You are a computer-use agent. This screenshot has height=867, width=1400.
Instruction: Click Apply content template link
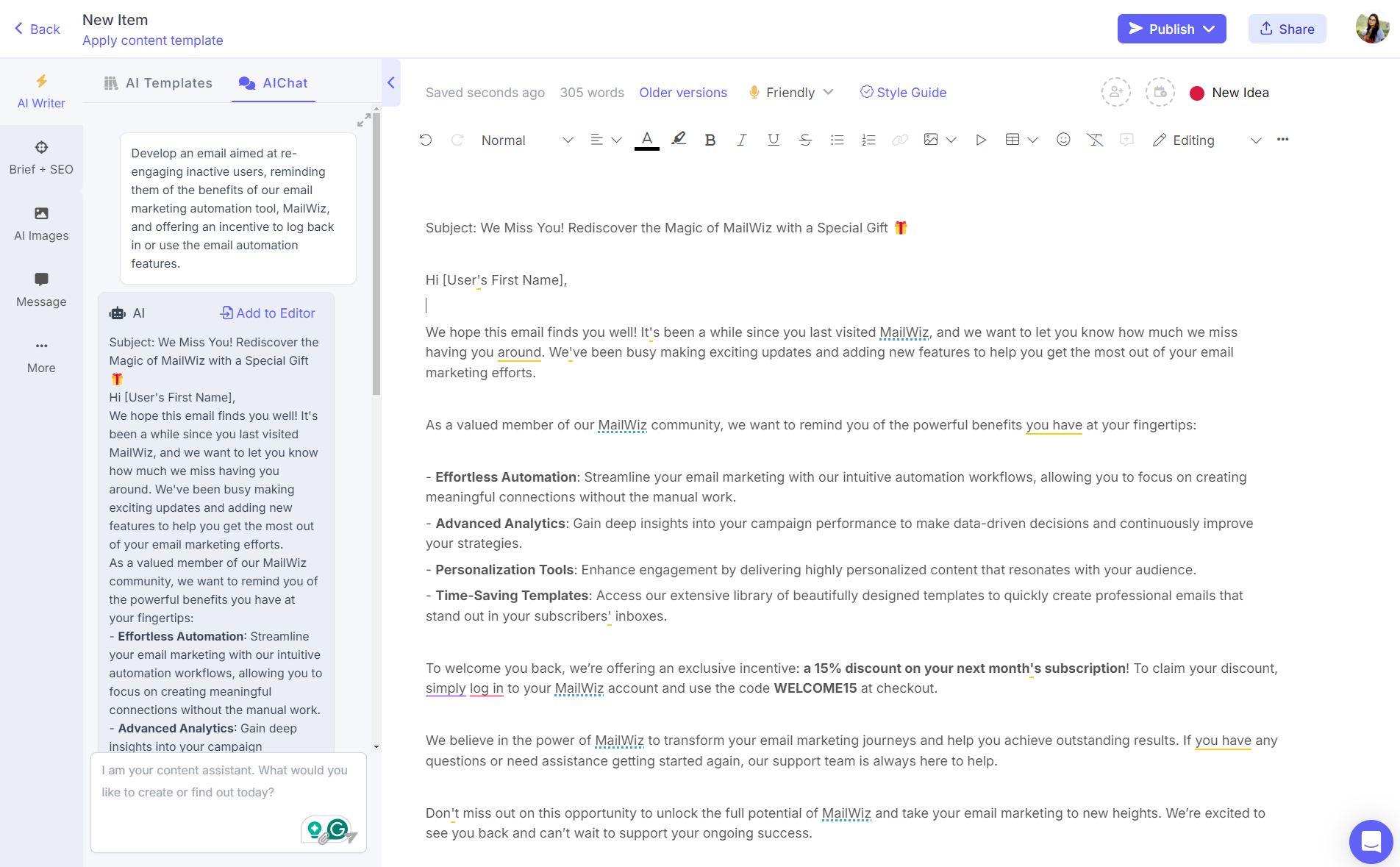click(152, 40)
